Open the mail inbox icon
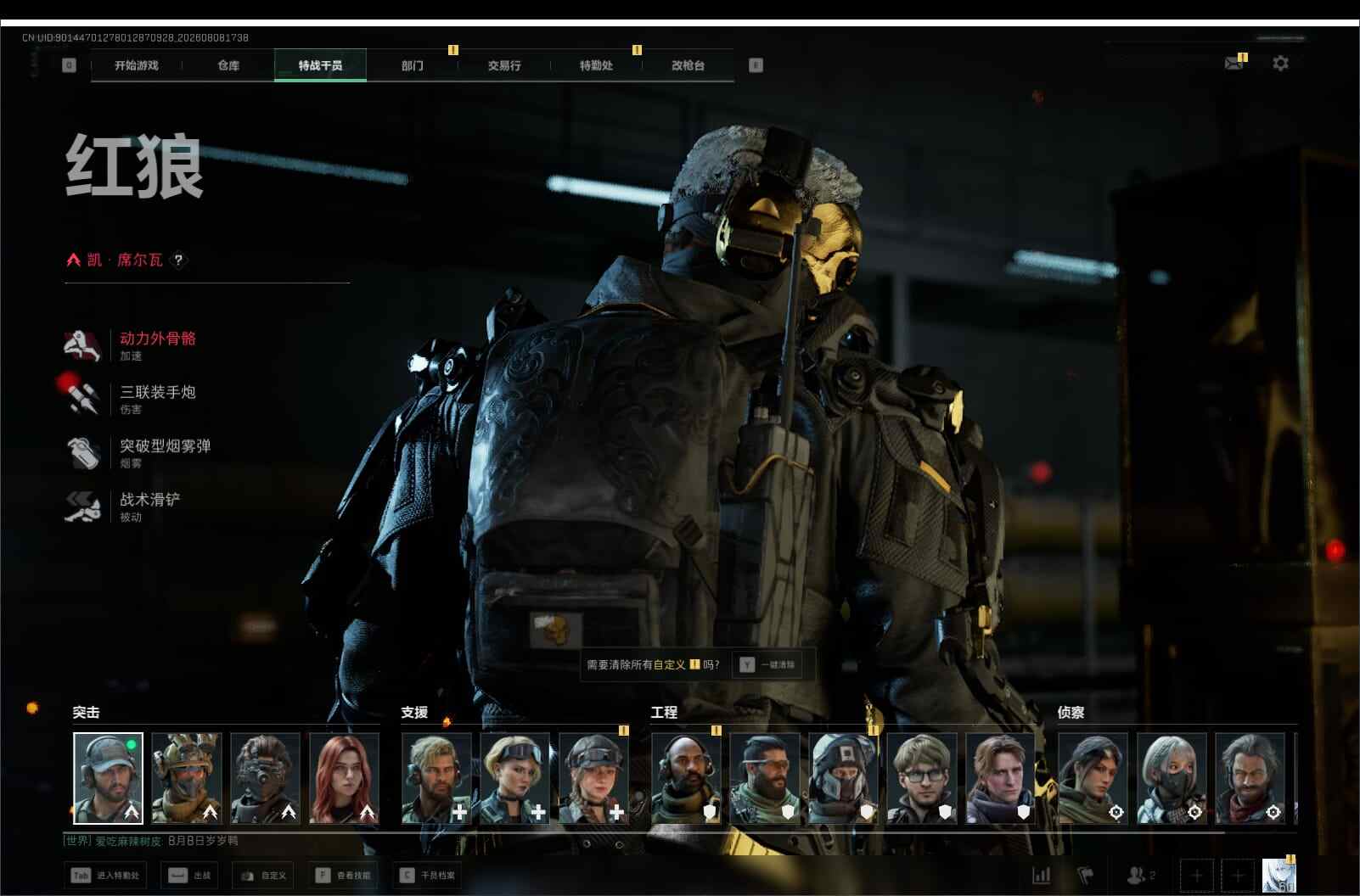1360x896 pixels. (1234, 63)
